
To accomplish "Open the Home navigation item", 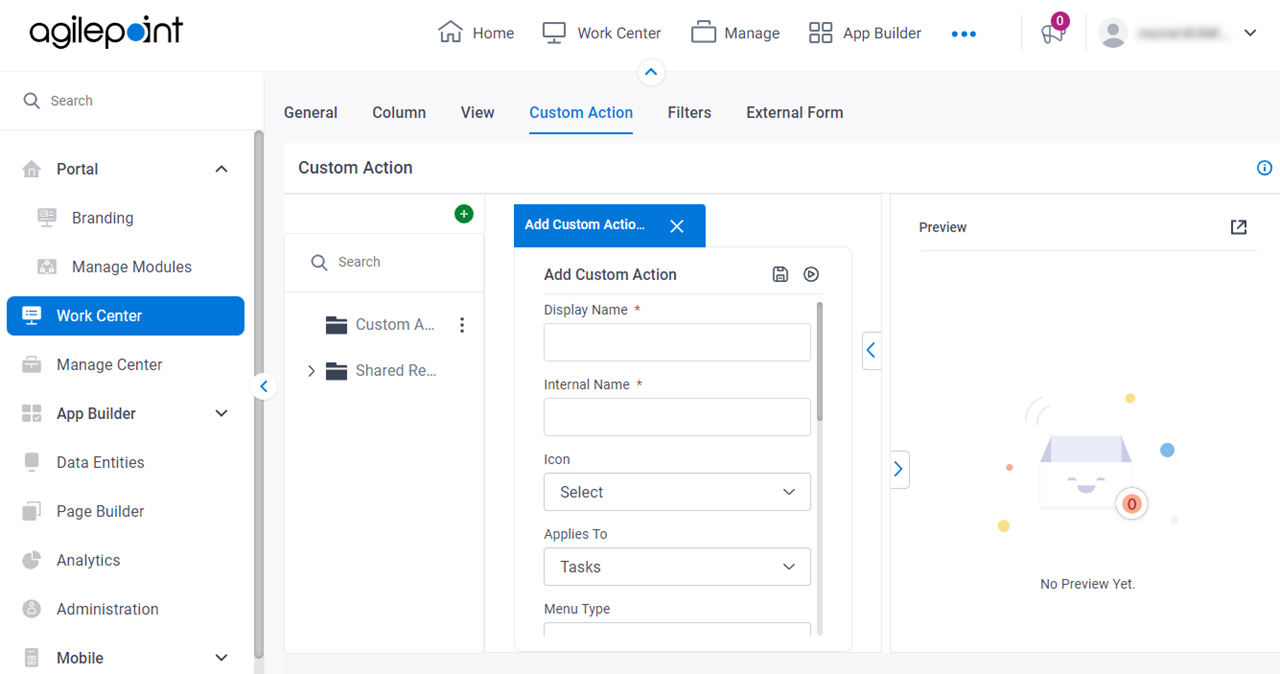I will click(476, 33).
